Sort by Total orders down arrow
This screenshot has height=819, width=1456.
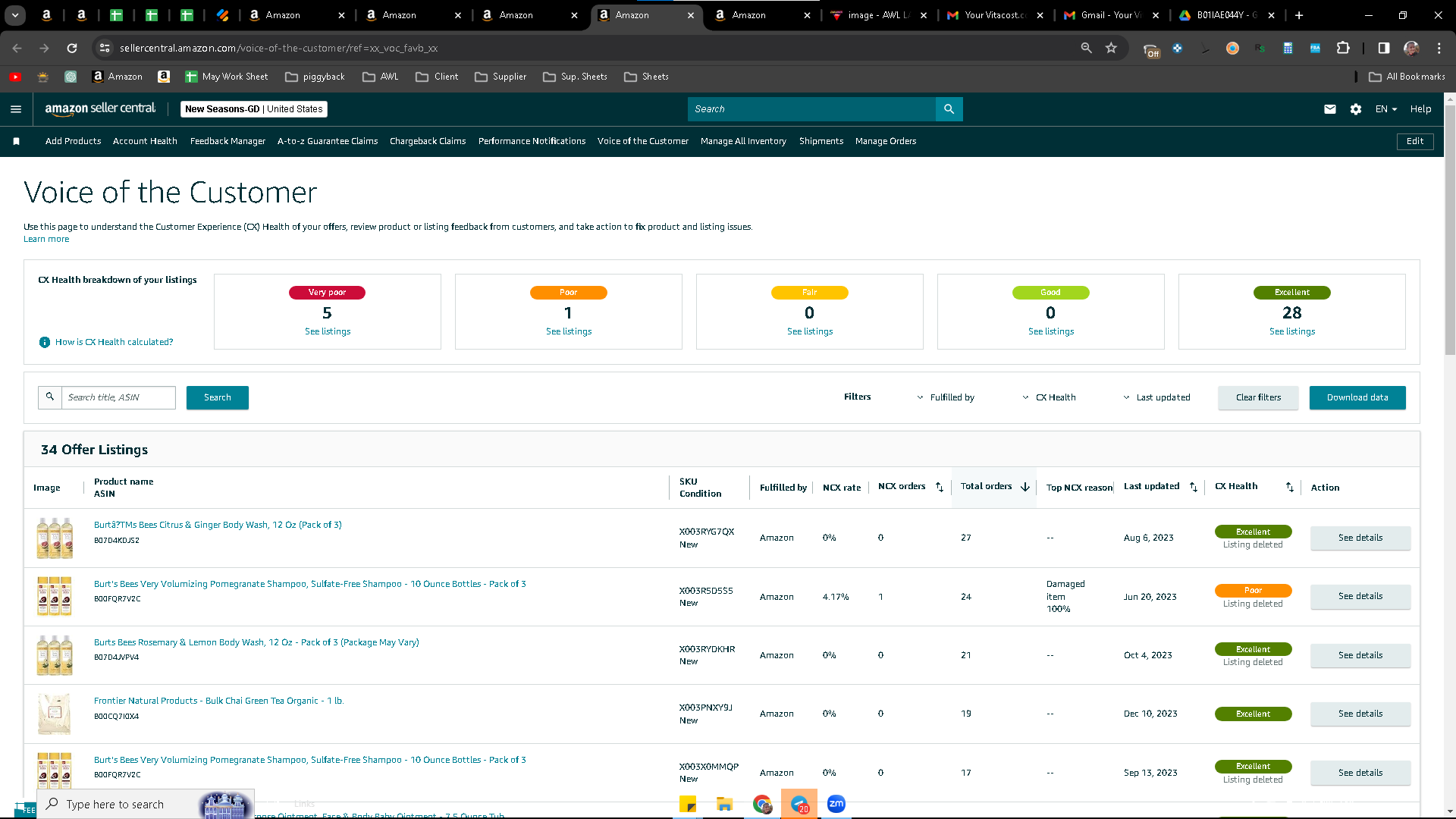coord(1025,487)
